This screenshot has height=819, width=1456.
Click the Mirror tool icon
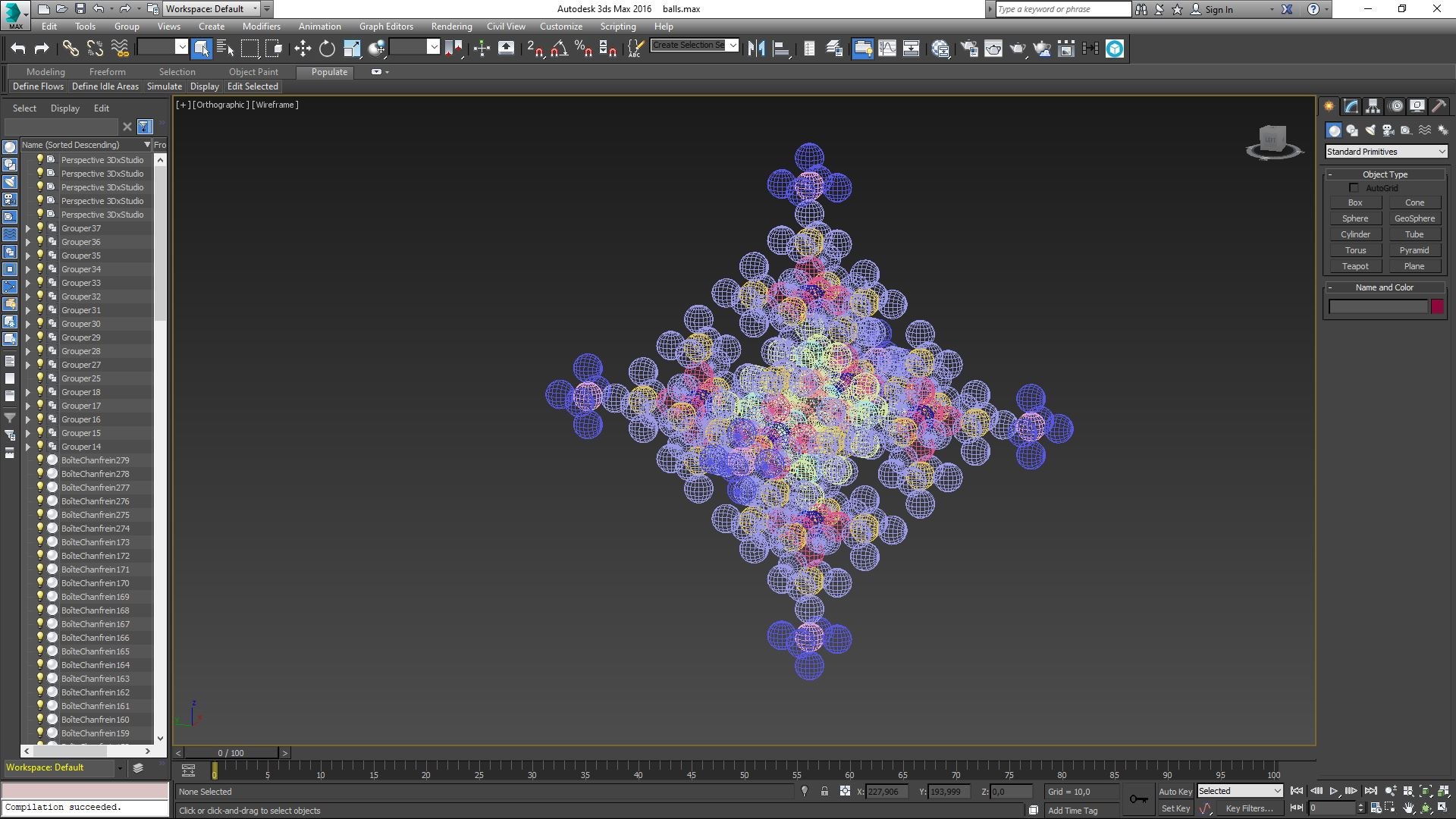(756, 49)
